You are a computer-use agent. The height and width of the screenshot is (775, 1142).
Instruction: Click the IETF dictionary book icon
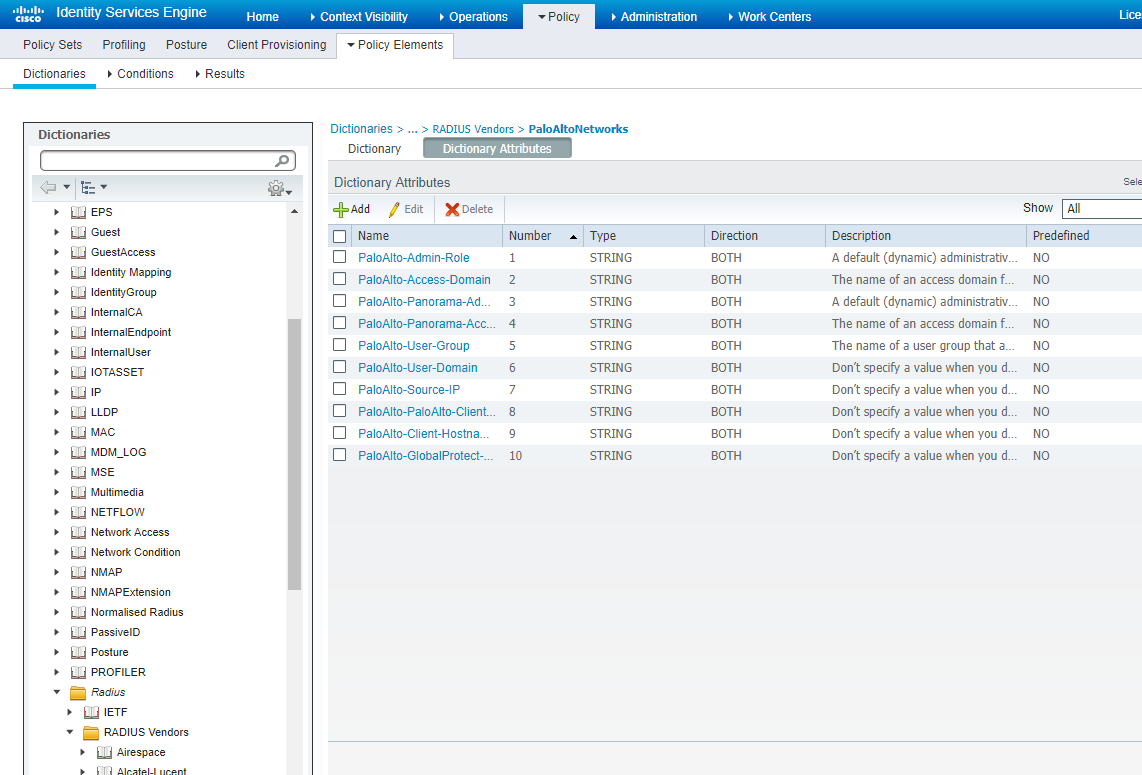point(92,712)
